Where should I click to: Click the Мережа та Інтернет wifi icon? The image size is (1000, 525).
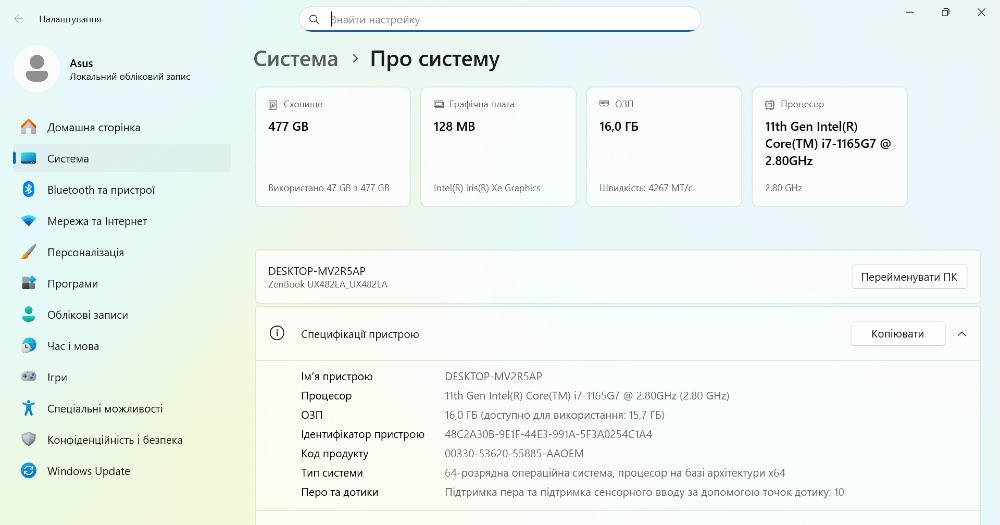tap(29, 221)
